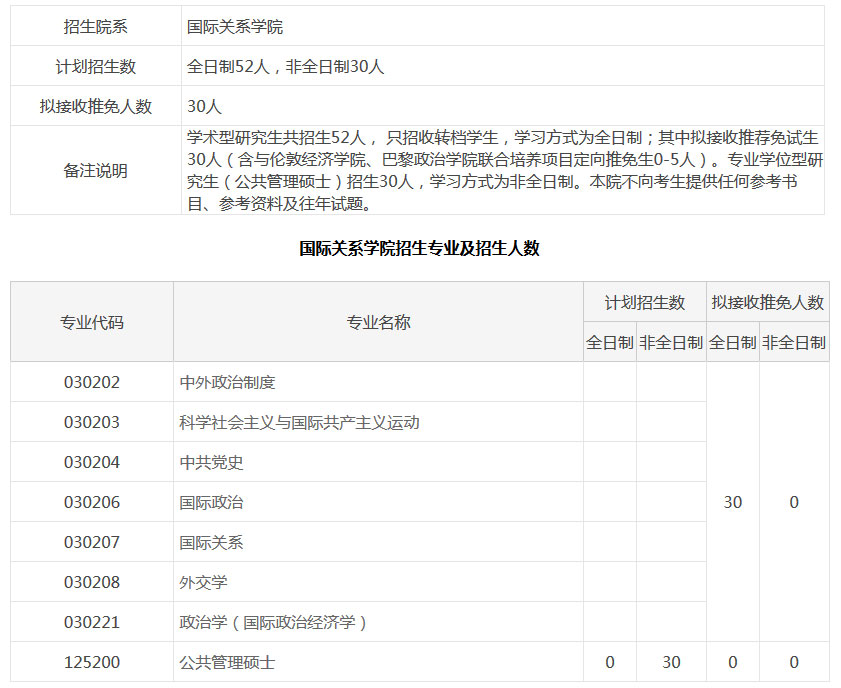Click the 030203 major code
Image resolution: width=841 pixels, height=688 pixels.
pyautogui.click(x=91, y=422)
